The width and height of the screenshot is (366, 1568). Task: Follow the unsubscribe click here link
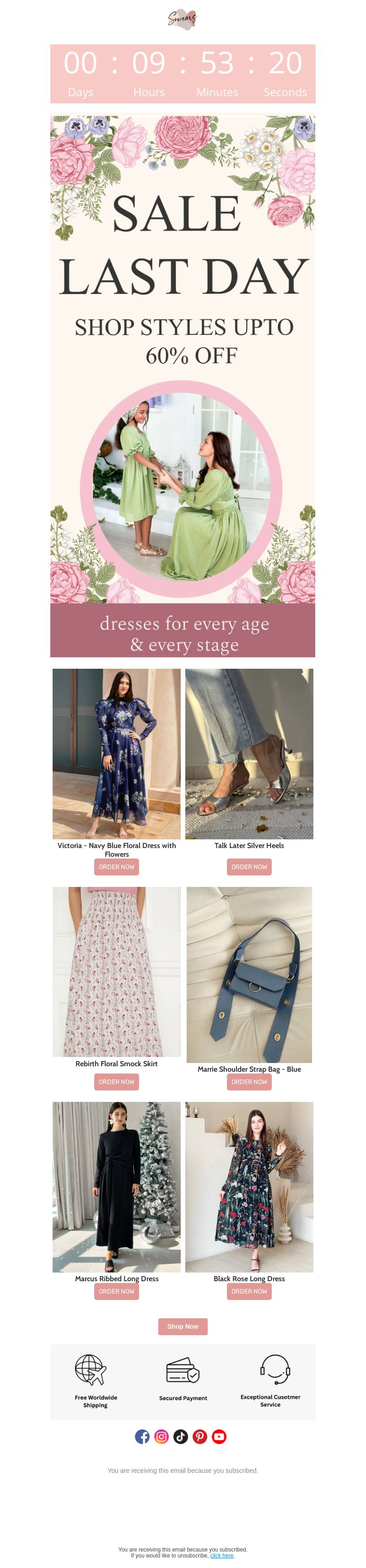[222, 1555]
